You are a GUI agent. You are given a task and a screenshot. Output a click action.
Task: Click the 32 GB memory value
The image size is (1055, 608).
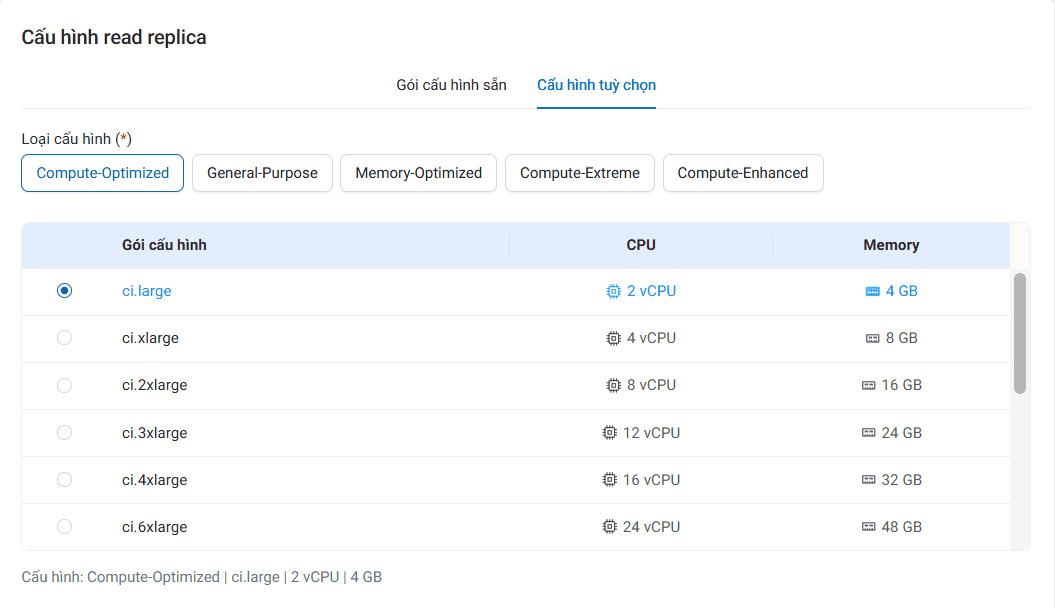point(902,480)
